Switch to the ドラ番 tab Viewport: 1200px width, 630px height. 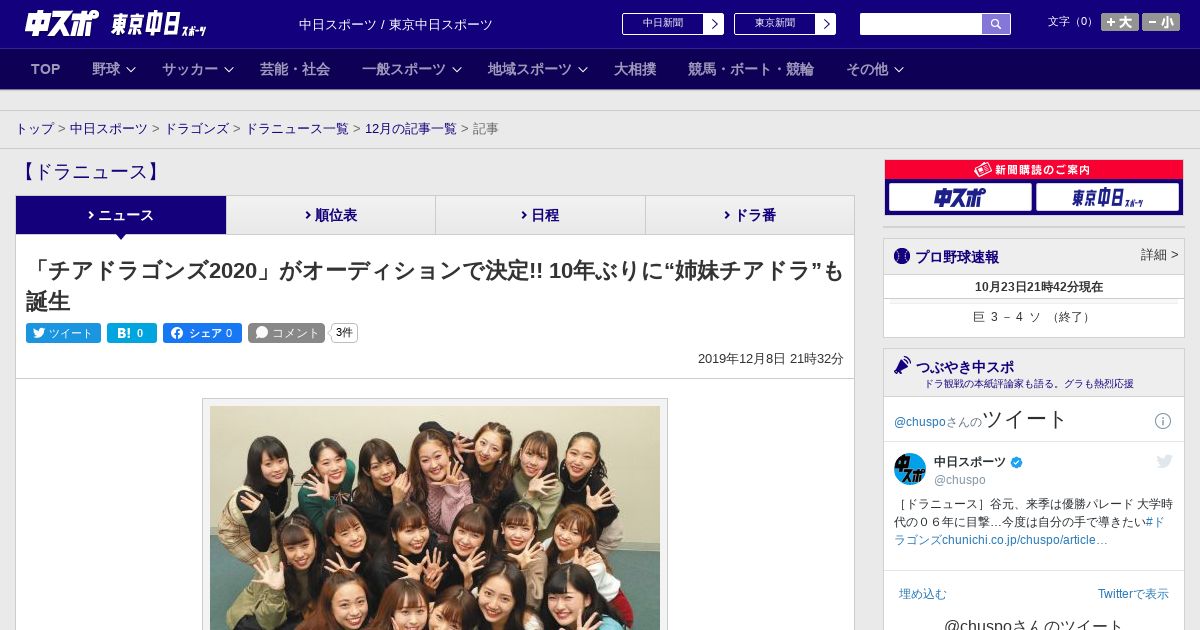coord(750,215)
